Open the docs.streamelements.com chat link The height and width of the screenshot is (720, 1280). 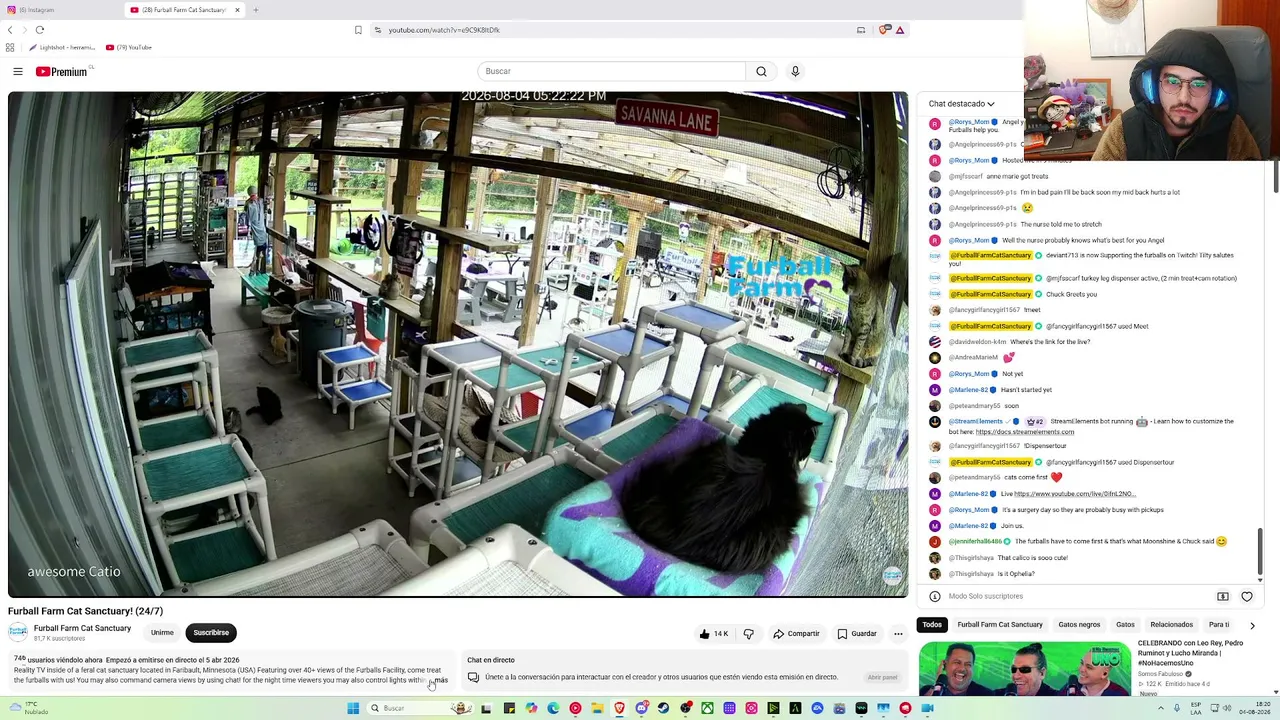(1024, 432)
